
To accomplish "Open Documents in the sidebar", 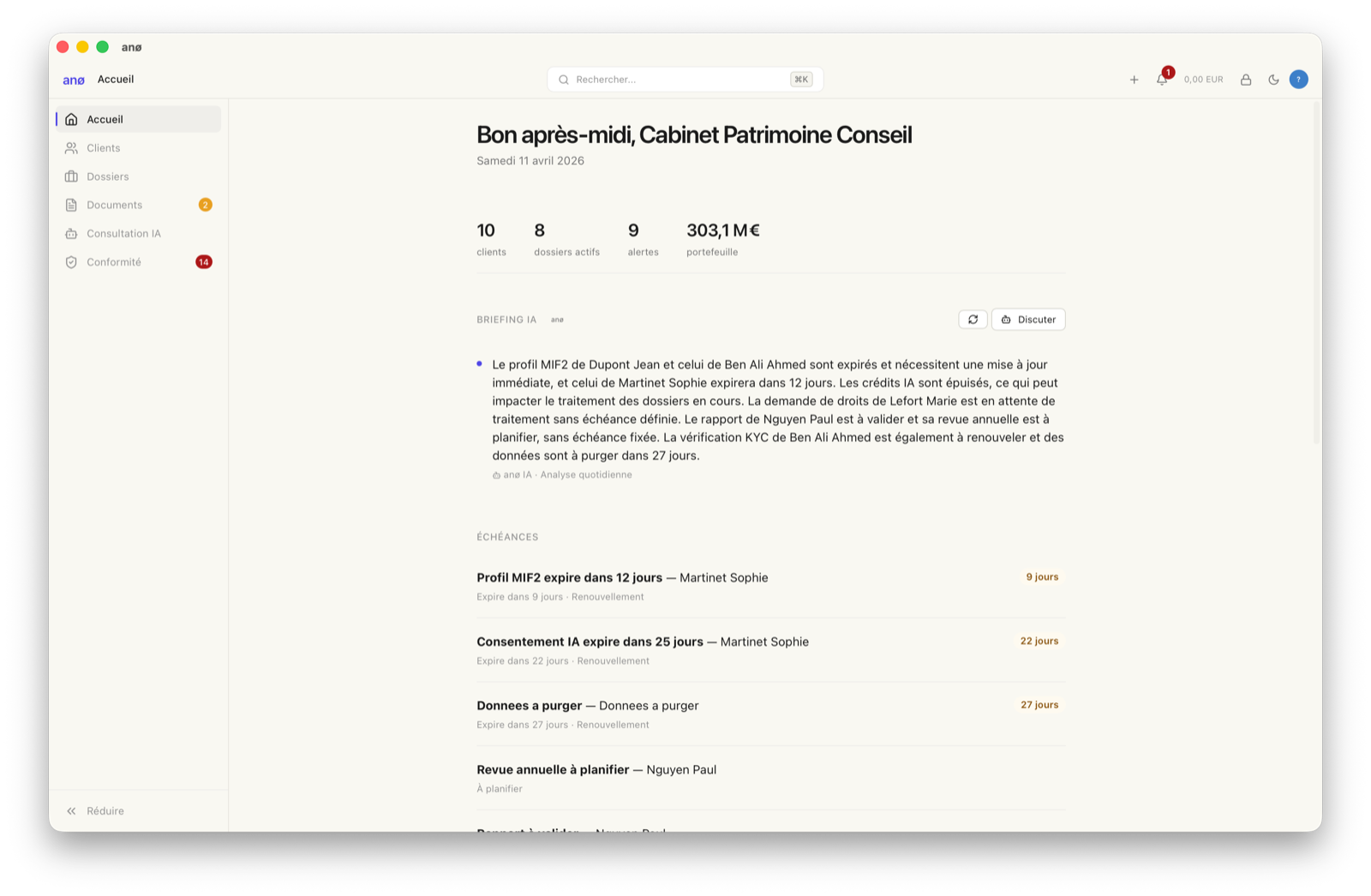I will click(x=115, y=205).
